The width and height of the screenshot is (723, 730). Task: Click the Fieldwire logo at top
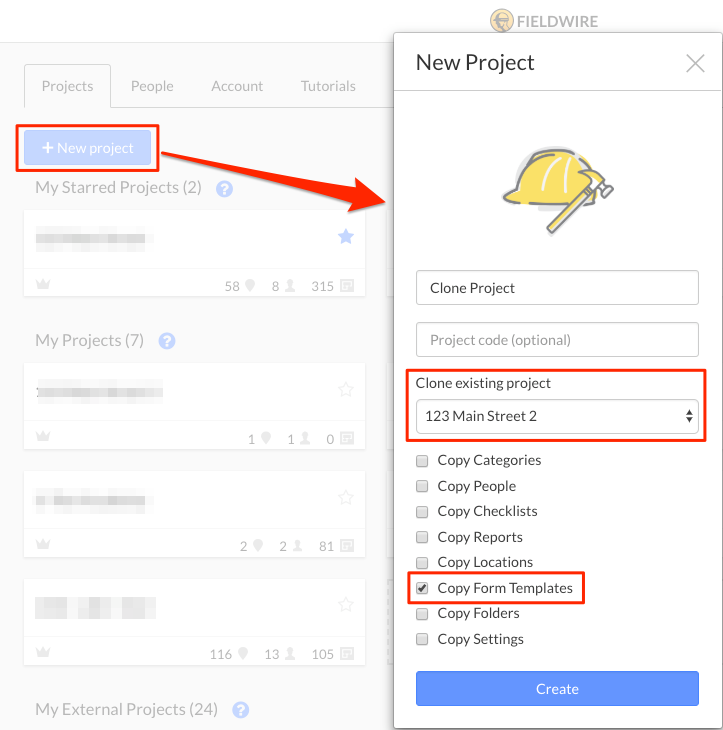click(x=544, y=21)
